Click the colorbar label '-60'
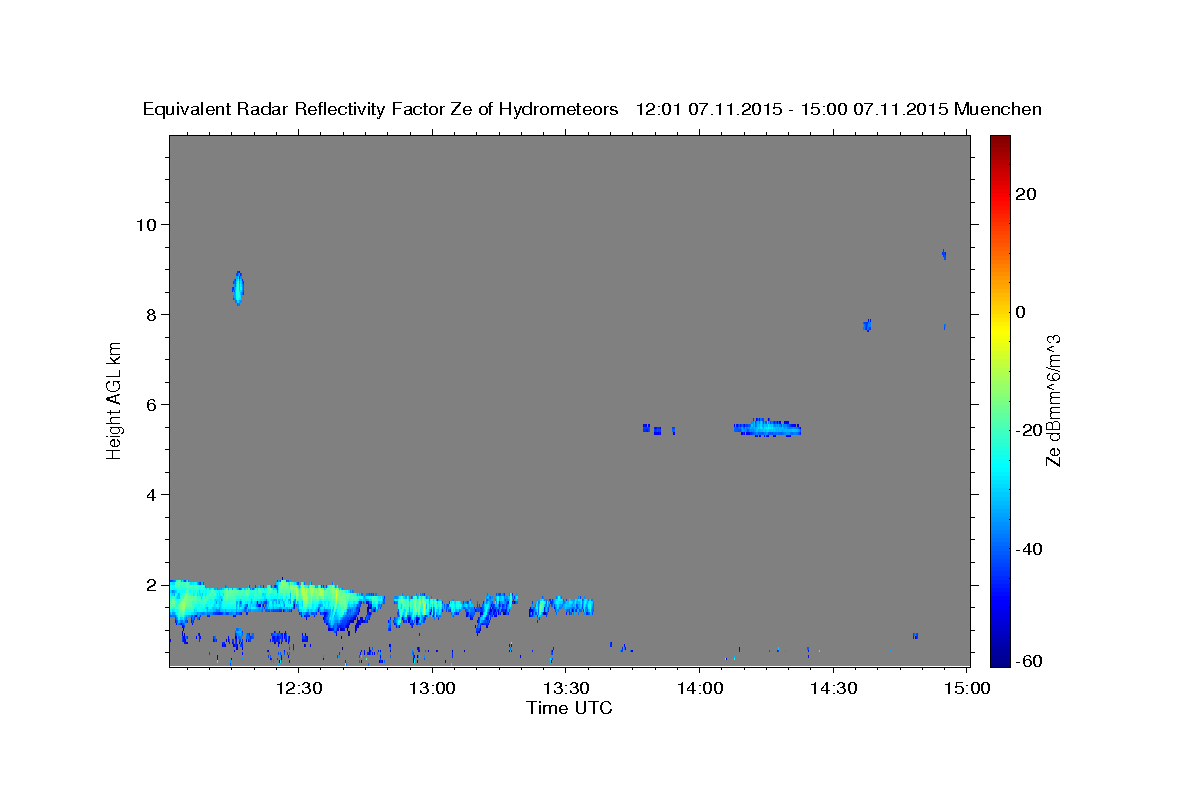 pyautogui.click(x=1030, y=661)
